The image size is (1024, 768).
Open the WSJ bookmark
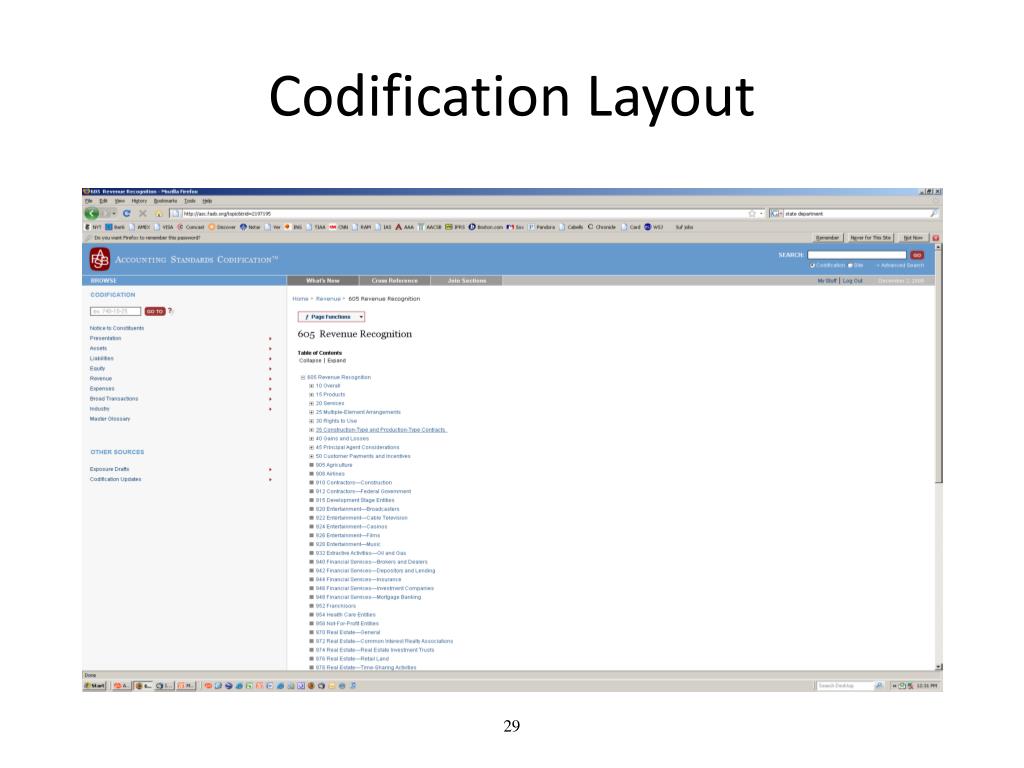point(654,227)
